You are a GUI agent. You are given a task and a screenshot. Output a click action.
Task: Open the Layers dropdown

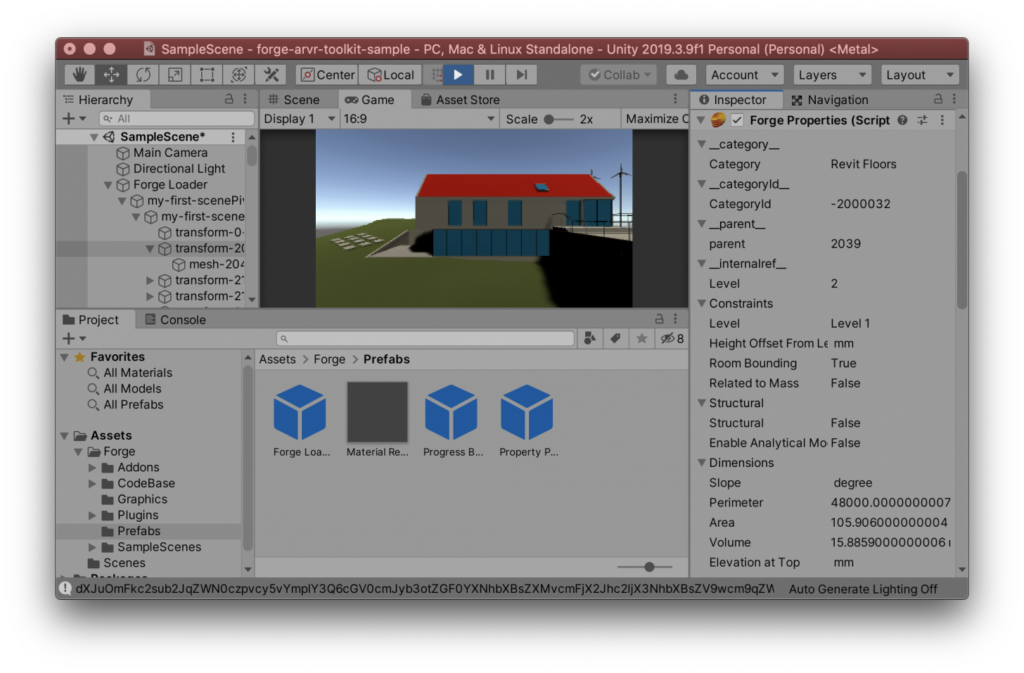click(832, 74)
